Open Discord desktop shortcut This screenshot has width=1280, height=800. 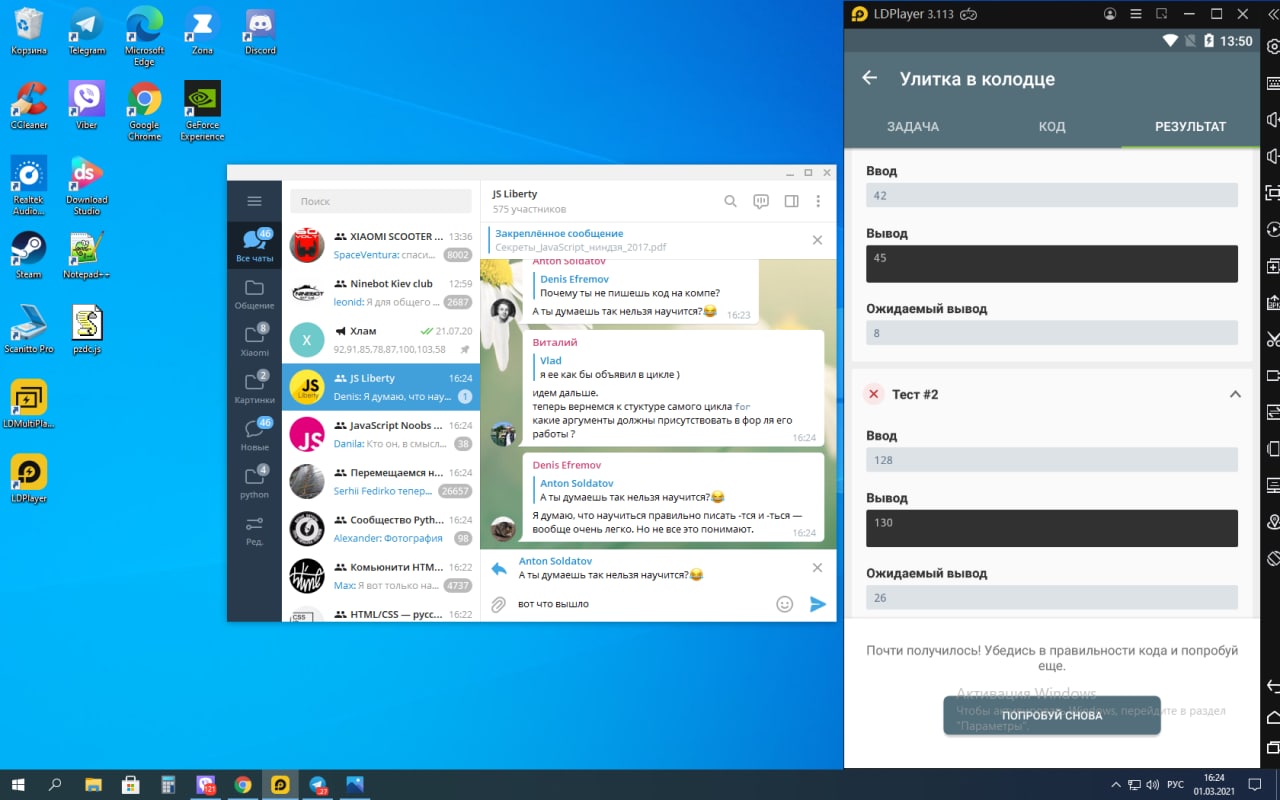[x=261, y=31]
